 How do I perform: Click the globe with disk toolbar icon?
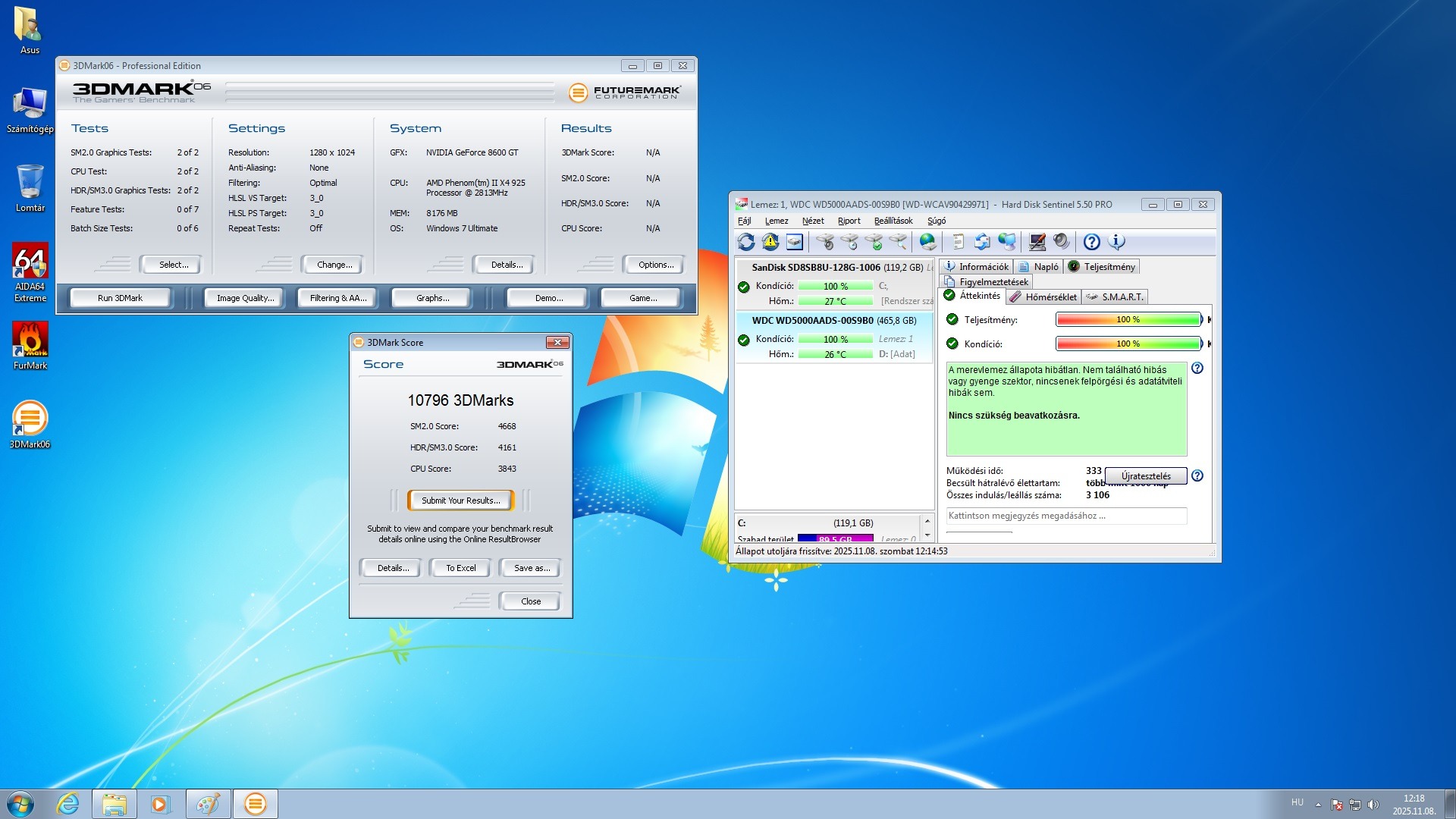pos(927,242)
